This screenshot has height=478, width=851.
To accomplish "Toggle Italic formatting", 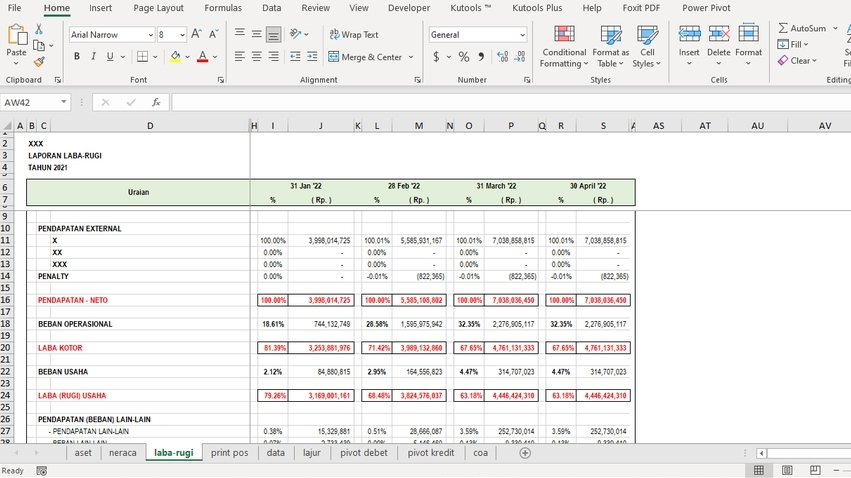I will point(93,56).
